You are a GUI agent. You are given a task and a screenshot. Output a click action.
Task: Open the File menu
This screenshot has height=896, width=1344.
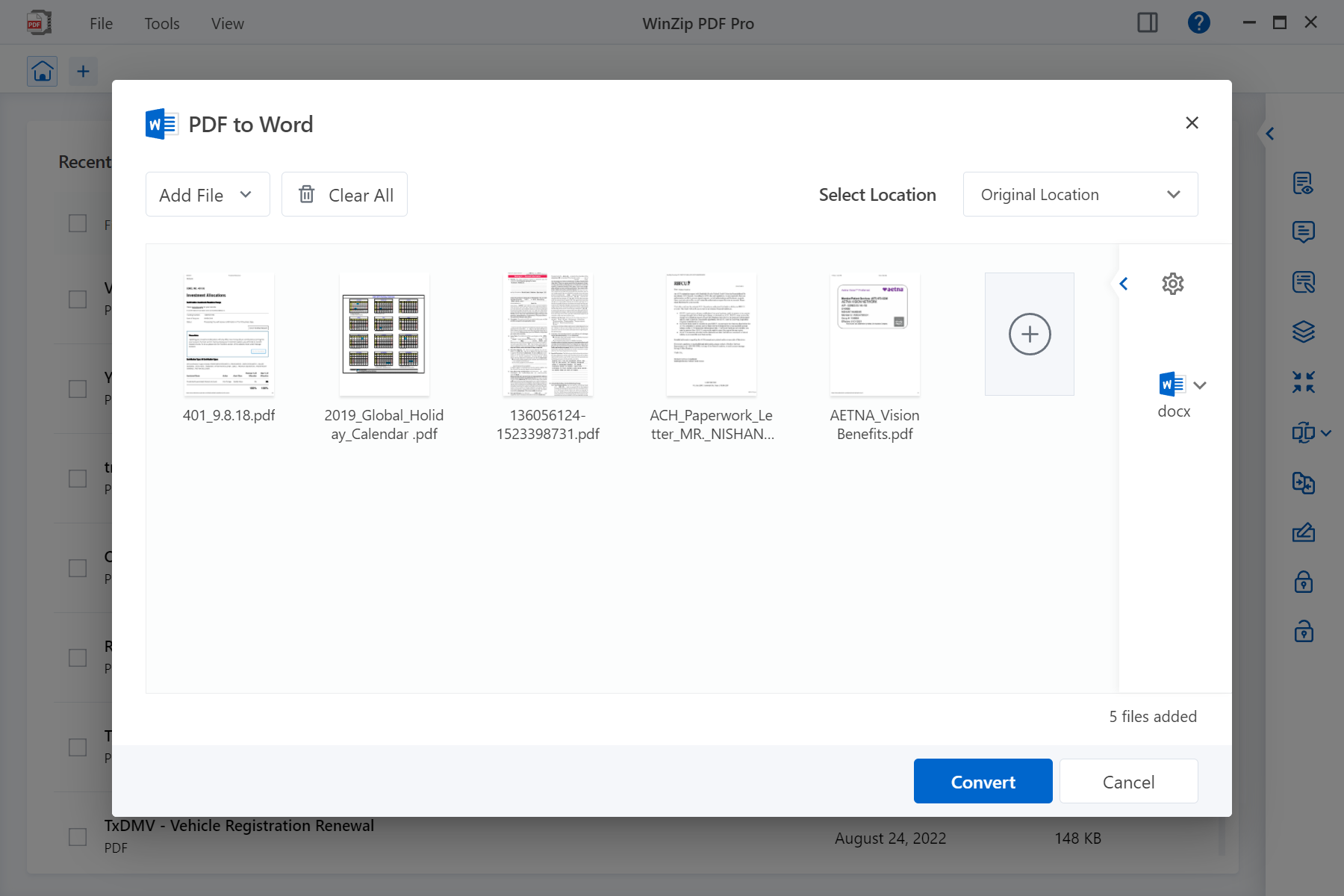(101, 23)
